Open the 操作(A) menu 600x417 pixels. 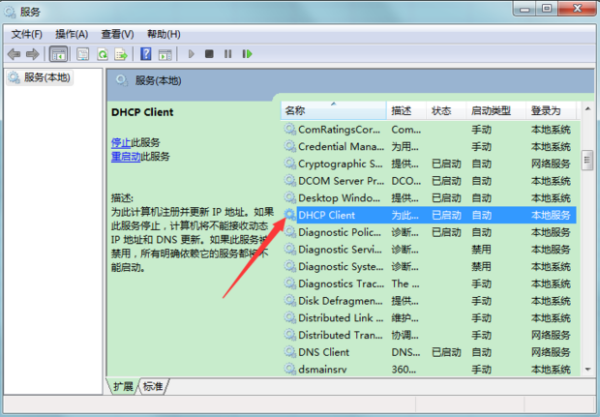71,34
